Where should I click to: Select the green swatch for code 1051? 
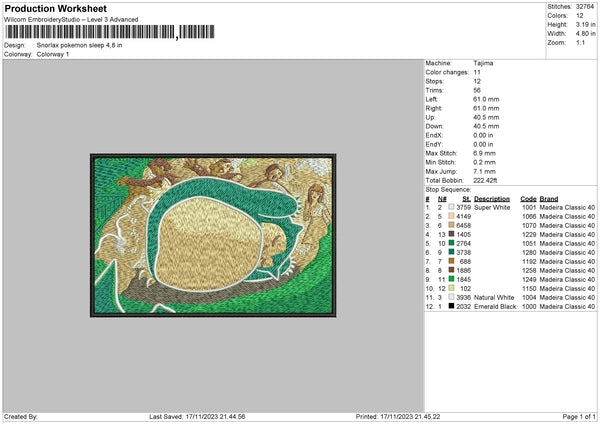[452, 243]
